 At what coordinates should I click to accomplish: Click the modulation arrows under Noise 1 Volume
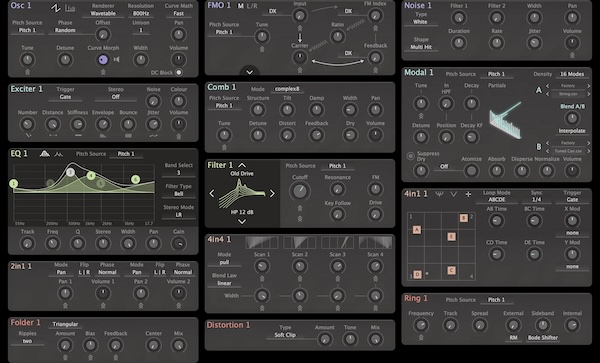click(x=572, y=55)
